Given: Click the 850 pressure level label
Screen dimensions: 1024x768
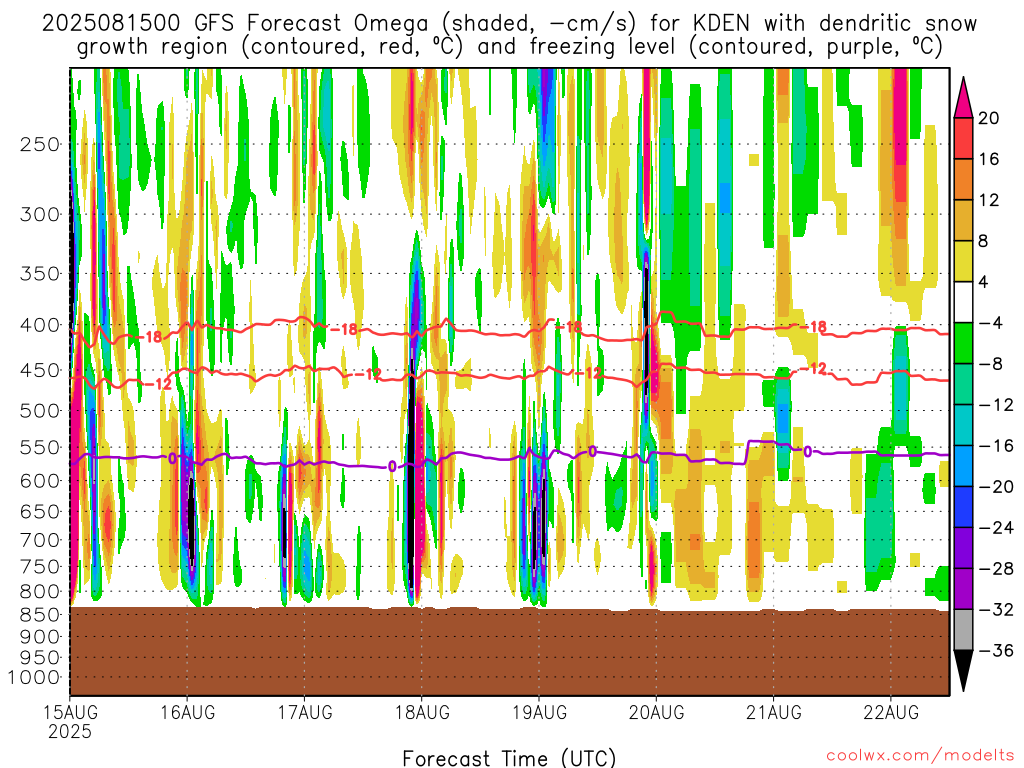Looking at the screenshot, I should 40,615.
